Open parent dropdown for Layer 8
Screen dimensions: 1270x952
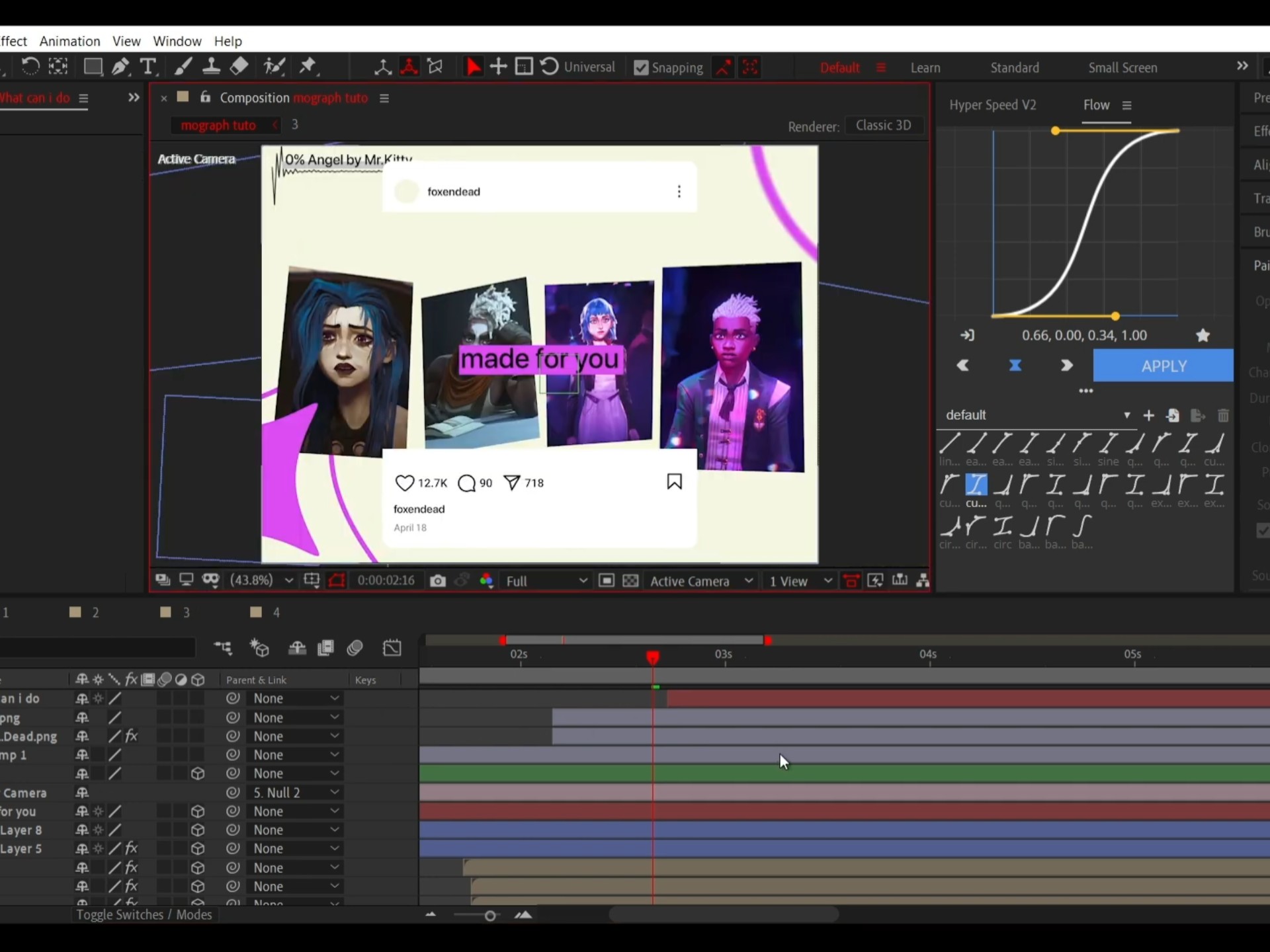tap(295, 830)
